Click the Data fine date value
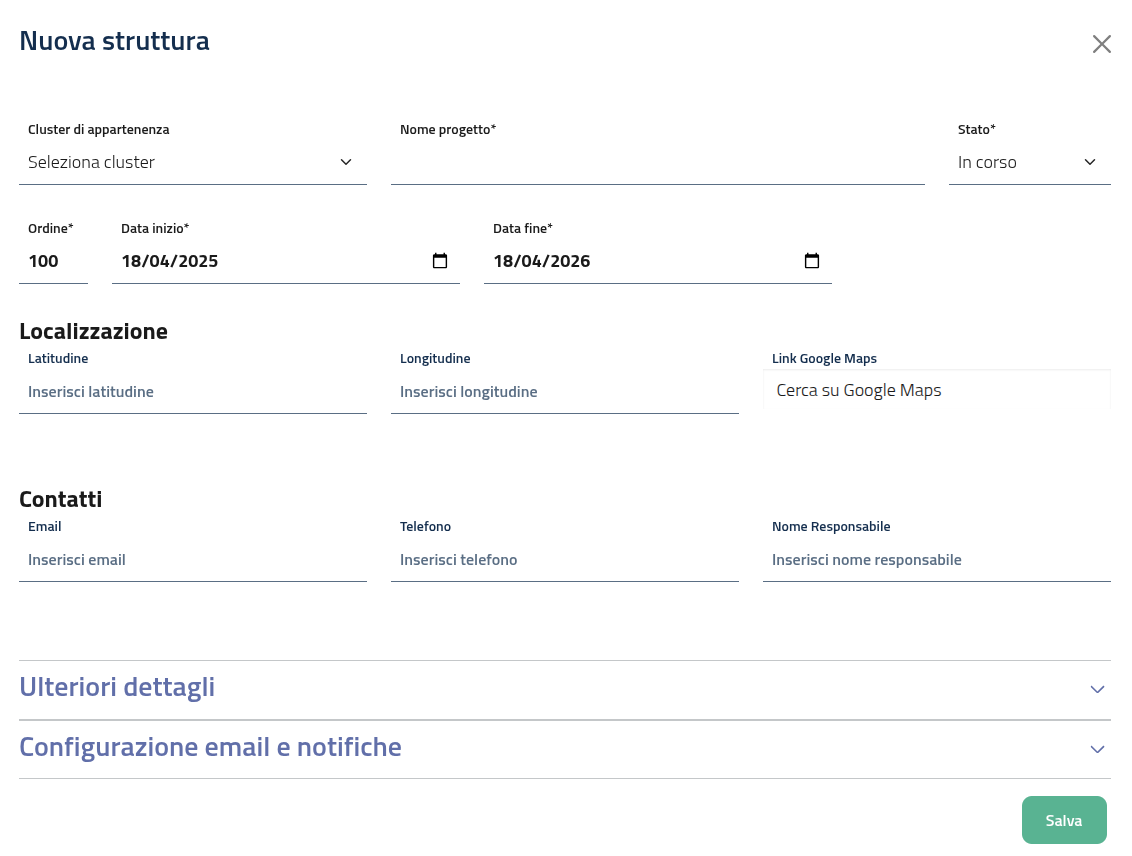The height and width of the screenshot is (856, 1132). [542, 261]
